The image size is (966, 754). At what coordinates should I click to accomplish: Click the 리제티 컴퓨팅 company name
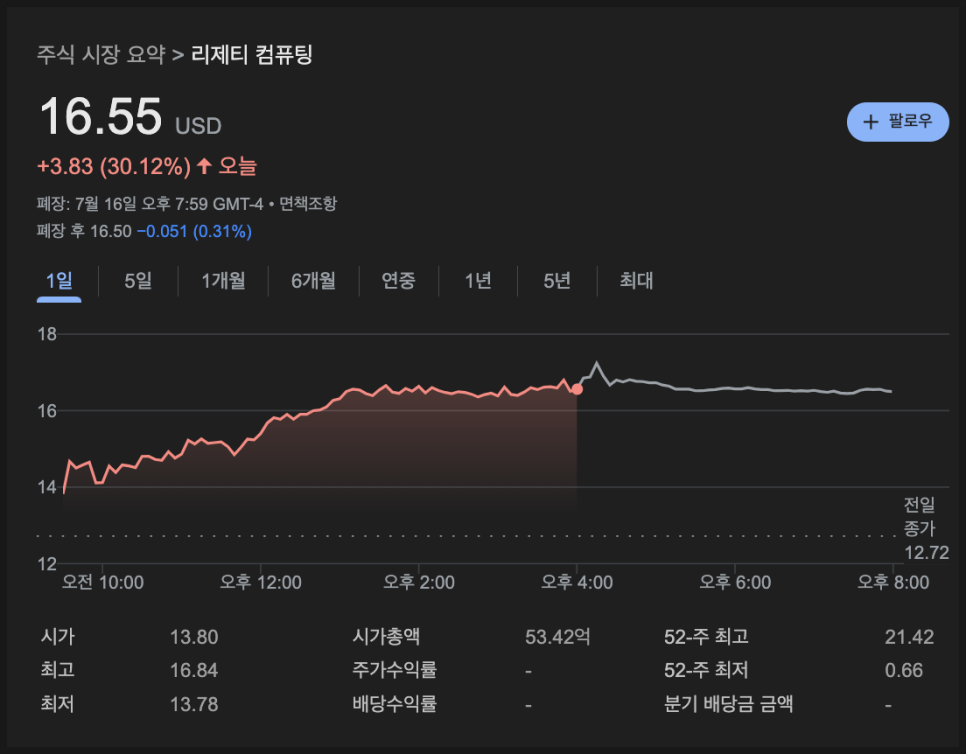click(252, 54)
